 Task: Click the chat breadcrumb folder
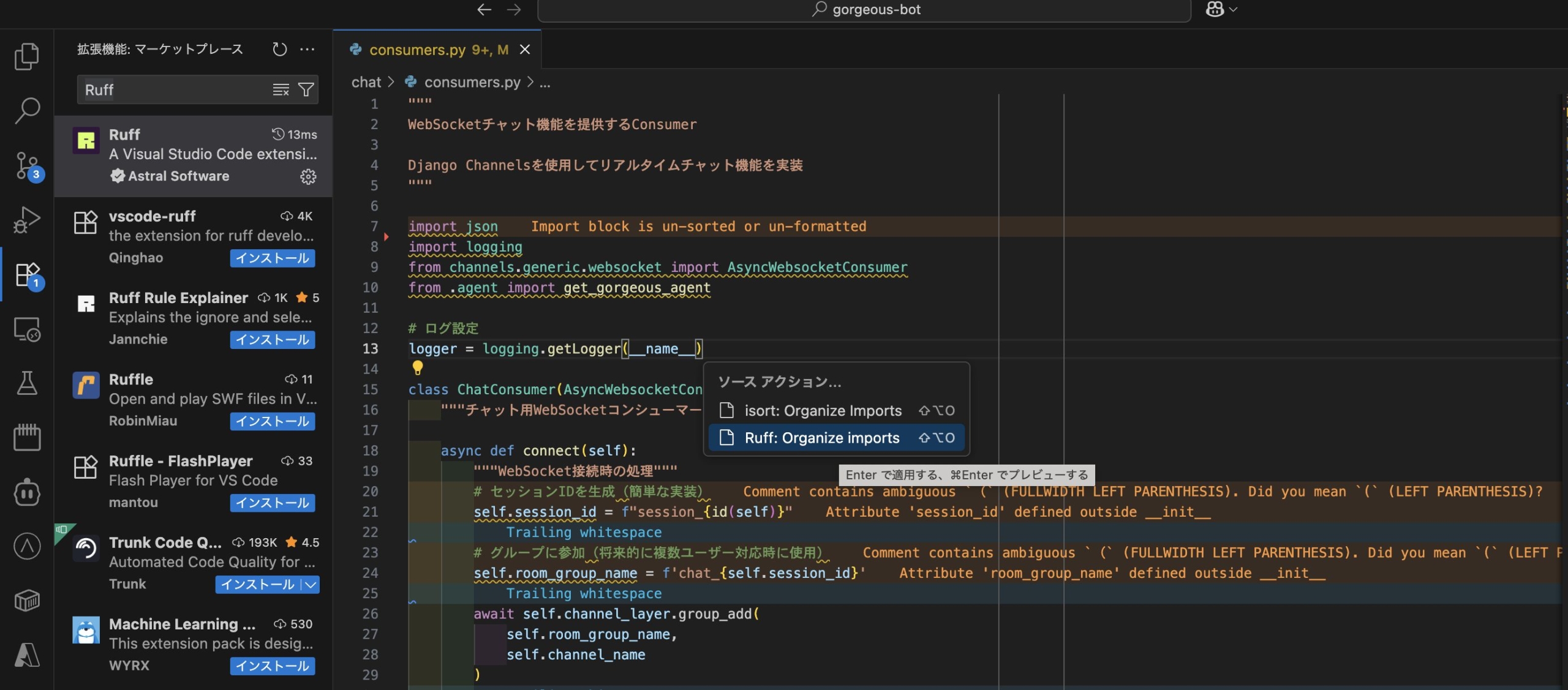(x=366, y=82)
